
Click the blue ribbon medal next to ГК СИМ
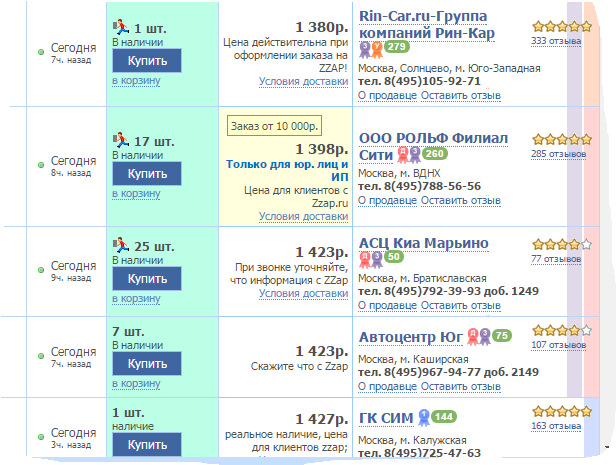point(423,417)
